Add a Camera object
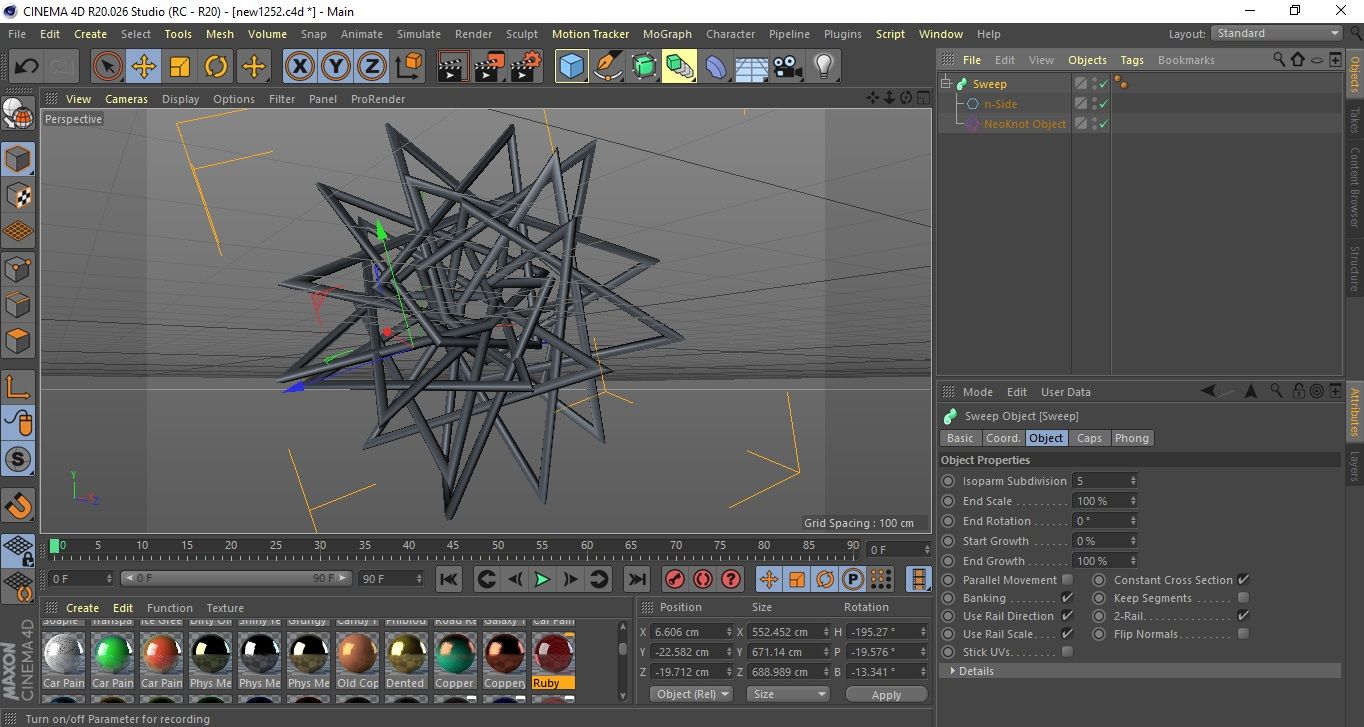The image size is (1364, 727). [x=788, y=67]
